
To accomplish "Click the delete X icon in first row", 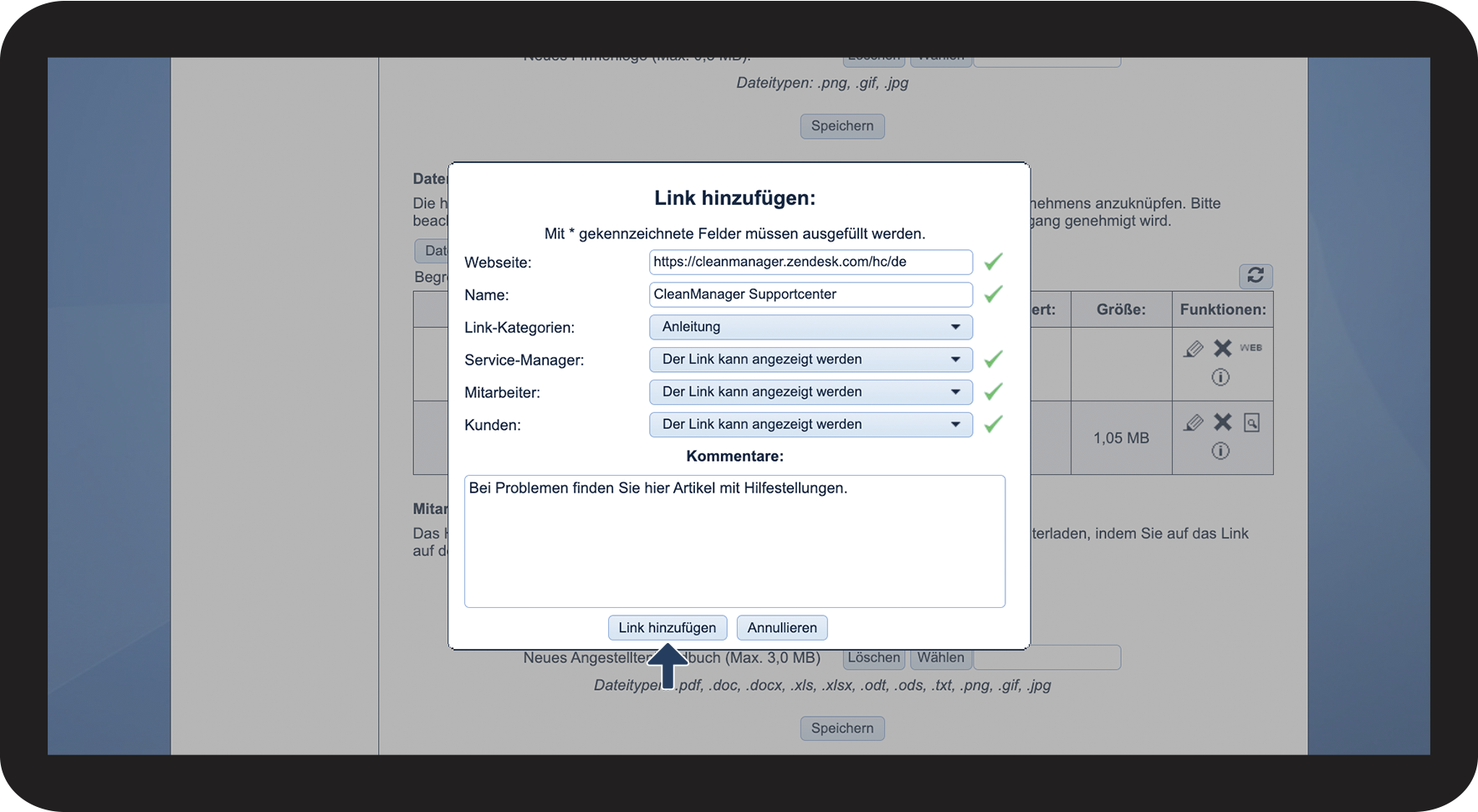I will (x=1222, y=348).
